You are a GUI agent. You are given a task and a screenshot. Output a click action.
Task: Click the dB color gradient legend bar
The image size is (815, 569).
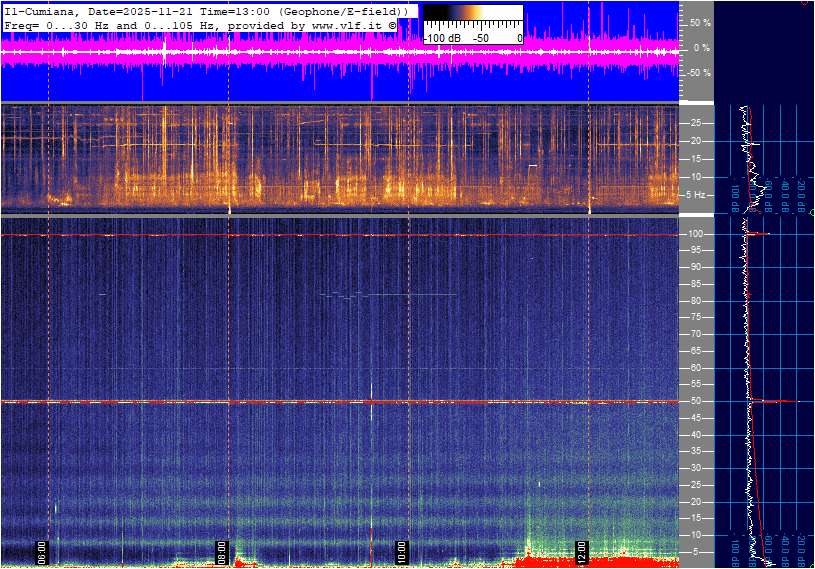point(472,21)
